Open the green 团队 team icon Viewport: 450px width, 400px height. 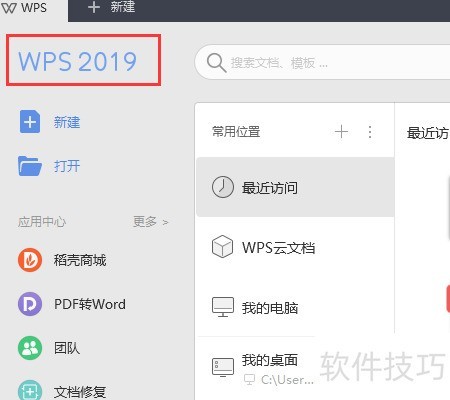tap(30, 348)
